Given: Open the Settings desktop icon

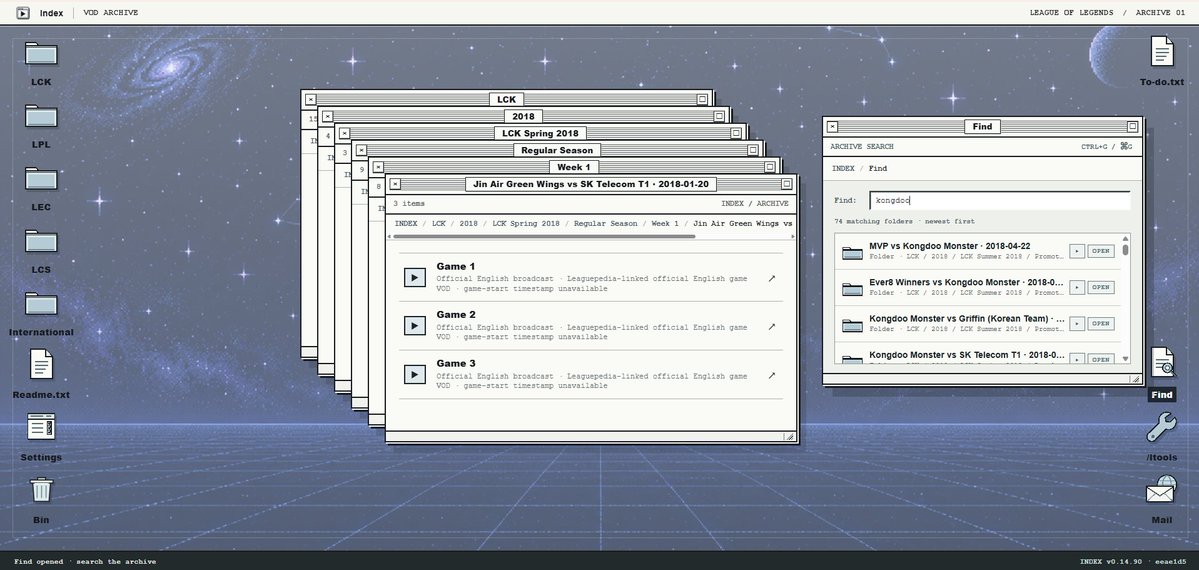Looking at the screenshot, I should point(41,427).
